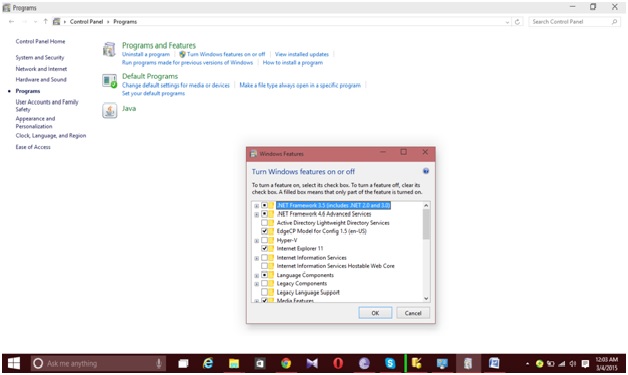
Task: Open Uninstall a program link
Action: tap(146, 54)
